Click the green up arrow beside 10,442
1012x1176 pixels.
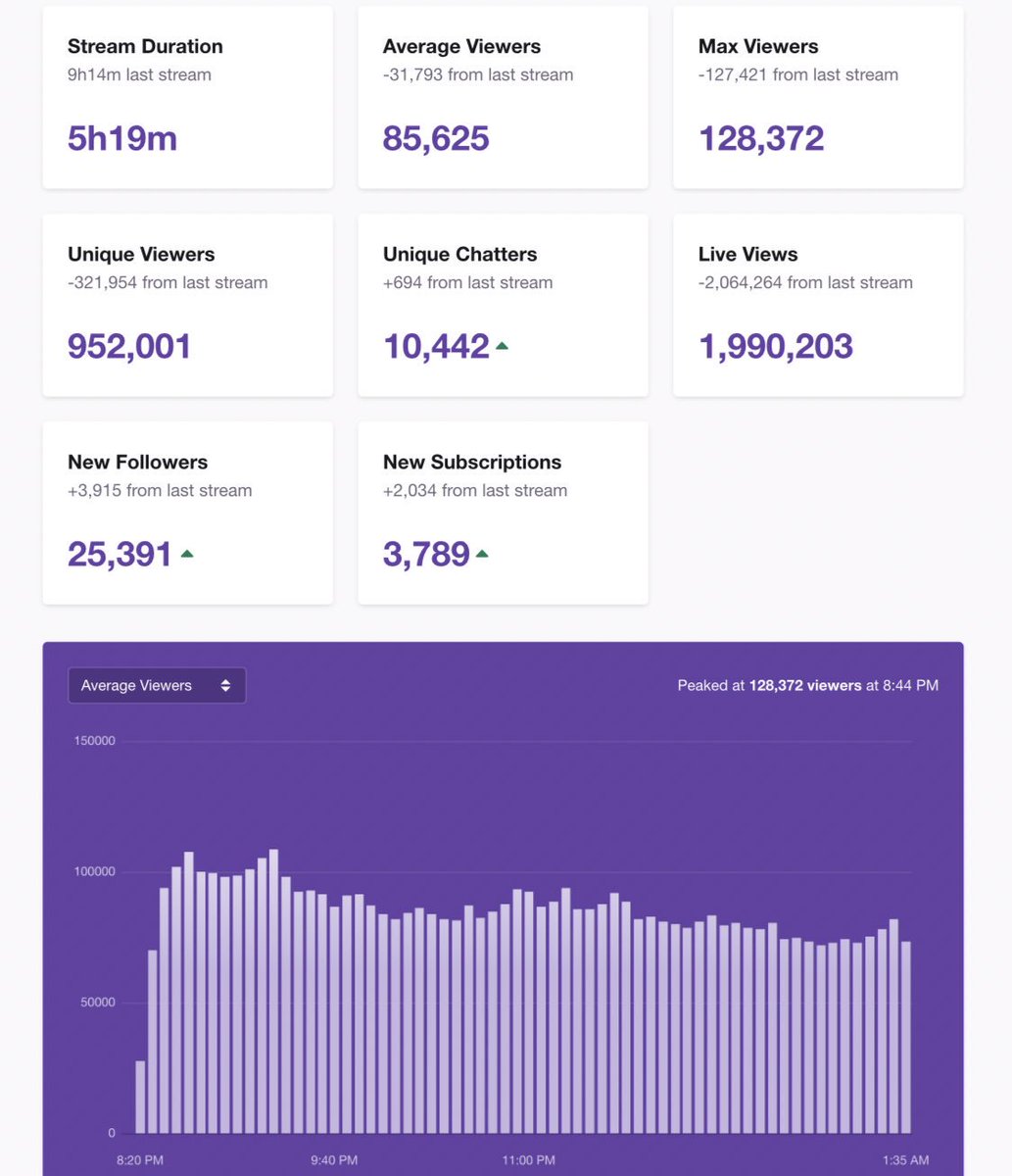[502, 345]
